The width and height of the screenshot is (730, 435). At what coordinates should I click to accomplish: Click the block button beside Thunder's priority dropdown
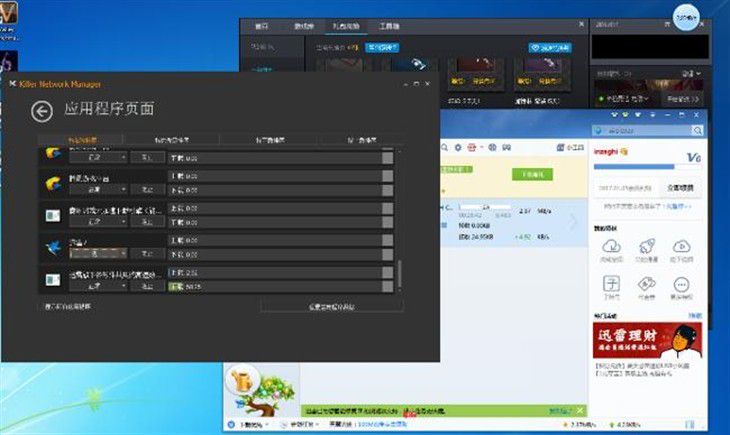pyautogui.click(x=147, y=253)
